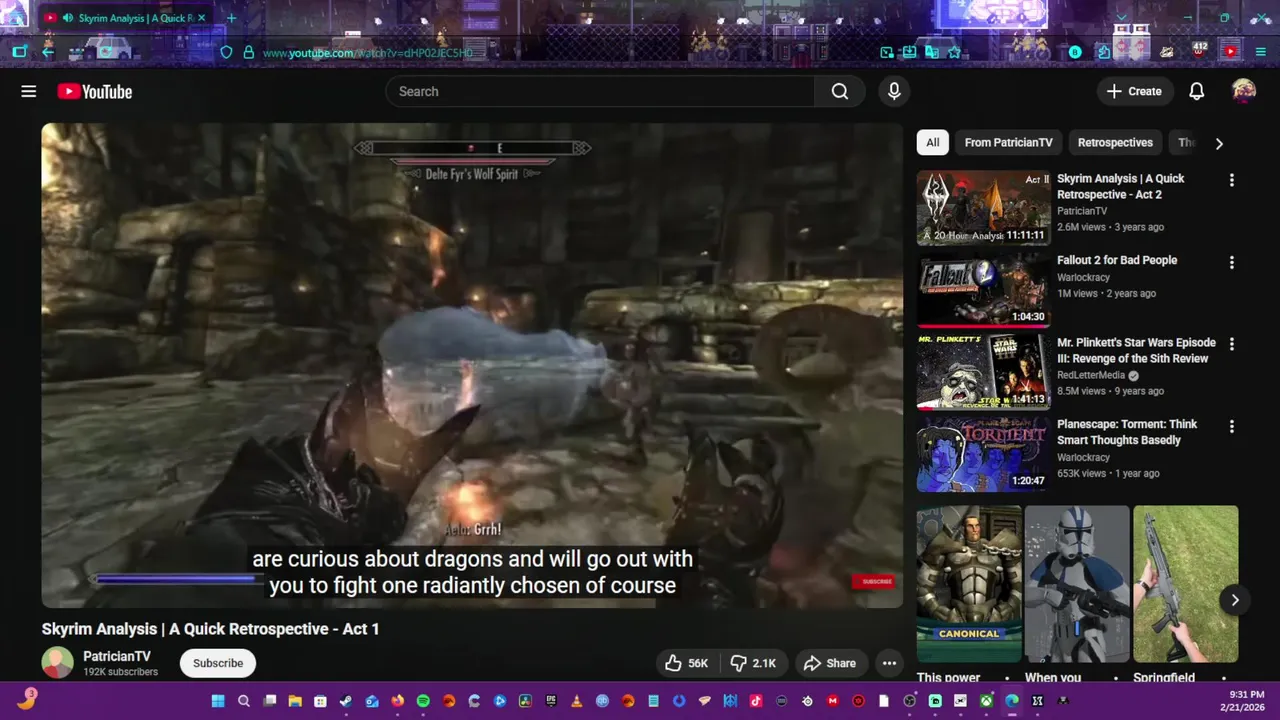Image resolution: width=1280 pixels, height=720 pixels.
Task: Open Mr. Plinkett's Star Wars review title
Action: coord(1136,350)
